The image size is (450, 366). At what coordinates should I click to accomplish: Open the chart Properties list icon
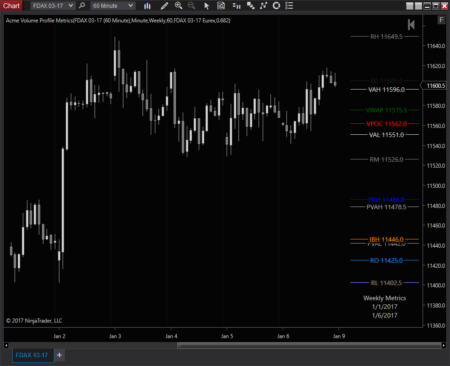(289, 6)
